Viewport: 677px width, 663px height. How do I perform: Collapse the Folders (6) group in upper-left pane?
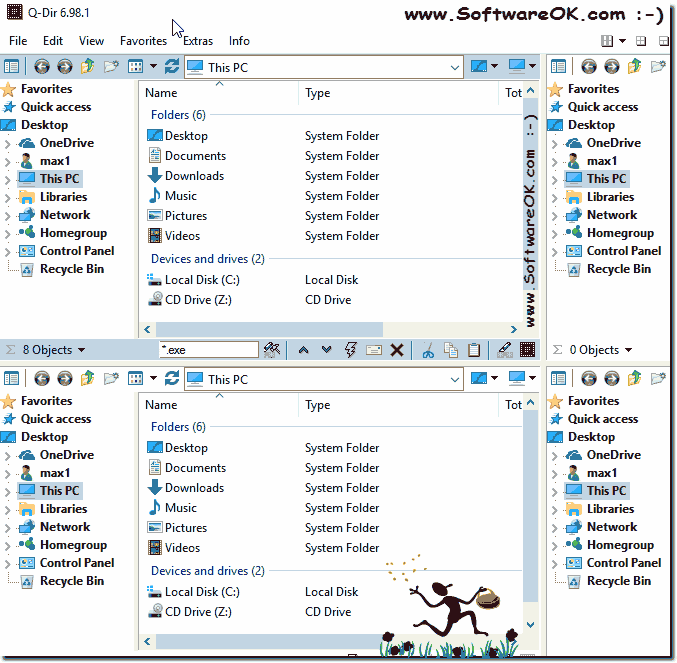178,115
